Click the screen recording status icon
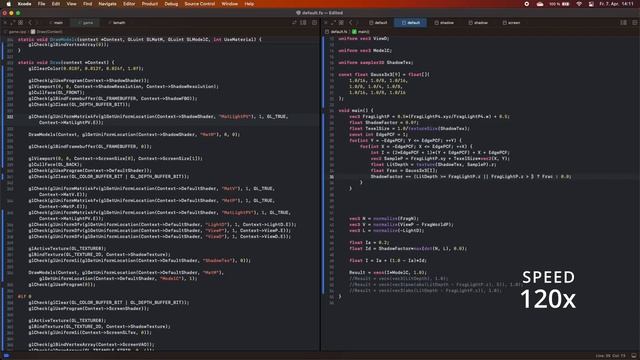The image size is (640, 360). click(x=527, y=4)
